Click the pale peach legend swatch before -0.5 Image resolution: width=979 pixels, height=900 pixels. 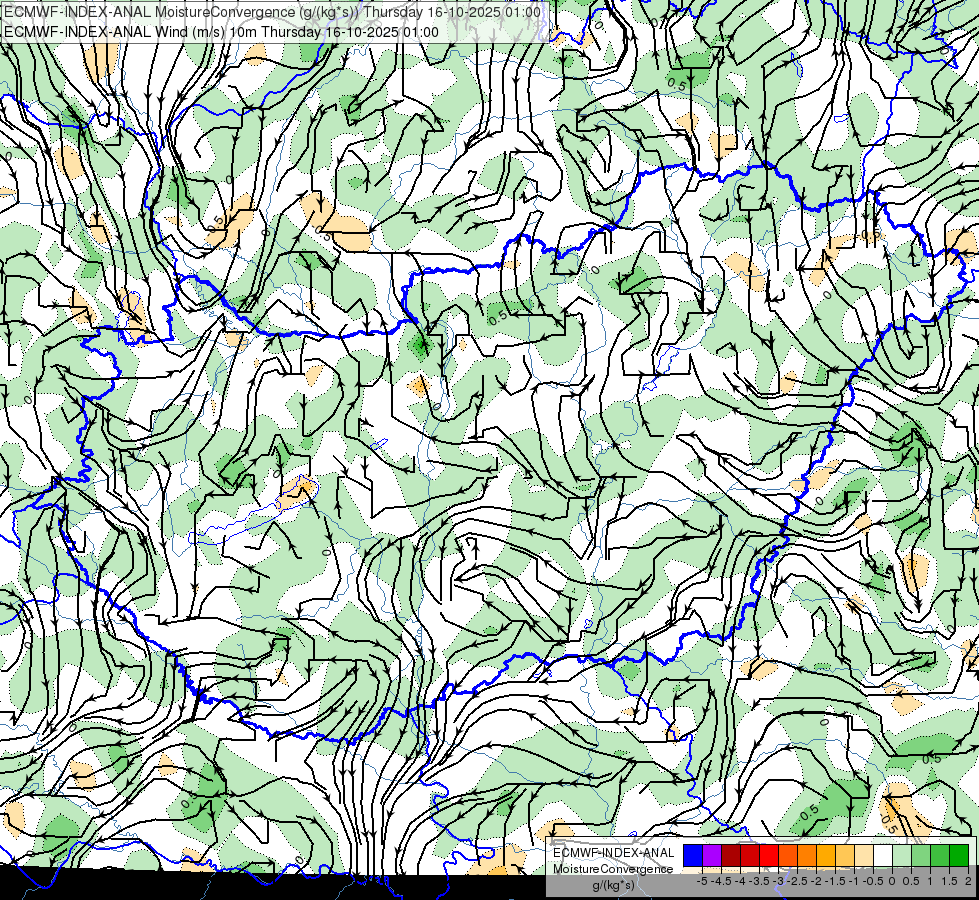tap(864, 855)
